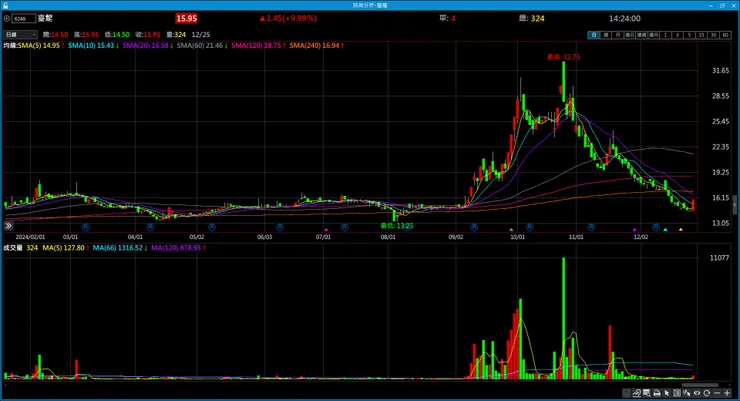Click the 最高 32.75 high label
The height and width of the screenshot is (401, 740).
563,57
